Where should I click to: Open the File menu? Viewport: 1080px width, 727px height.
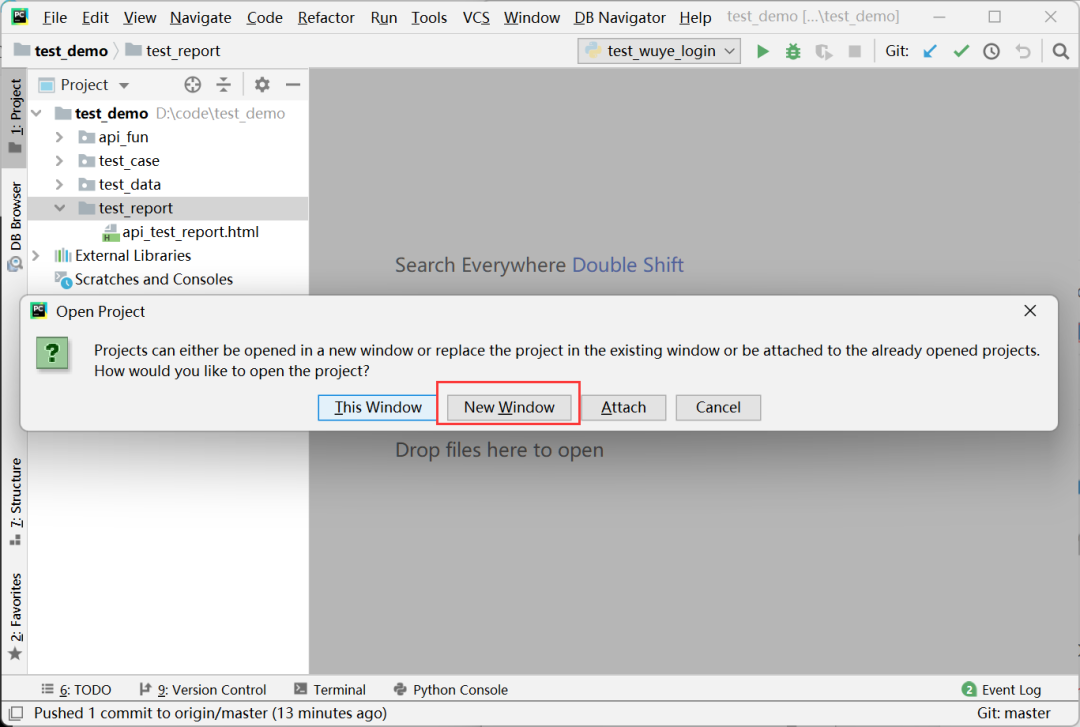pyautogui.click(x=54, y=17)
